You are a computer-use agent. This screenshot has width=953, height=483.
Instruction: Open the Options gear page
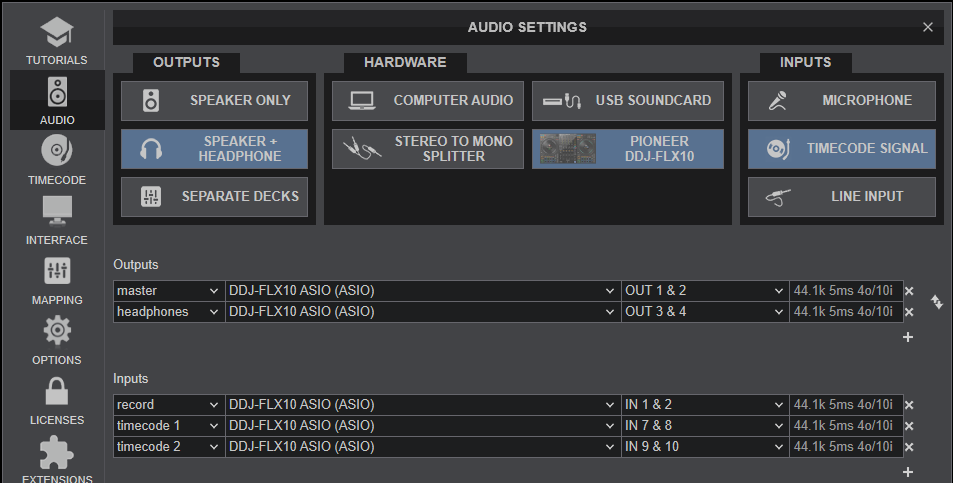click(x=57, y=340)
